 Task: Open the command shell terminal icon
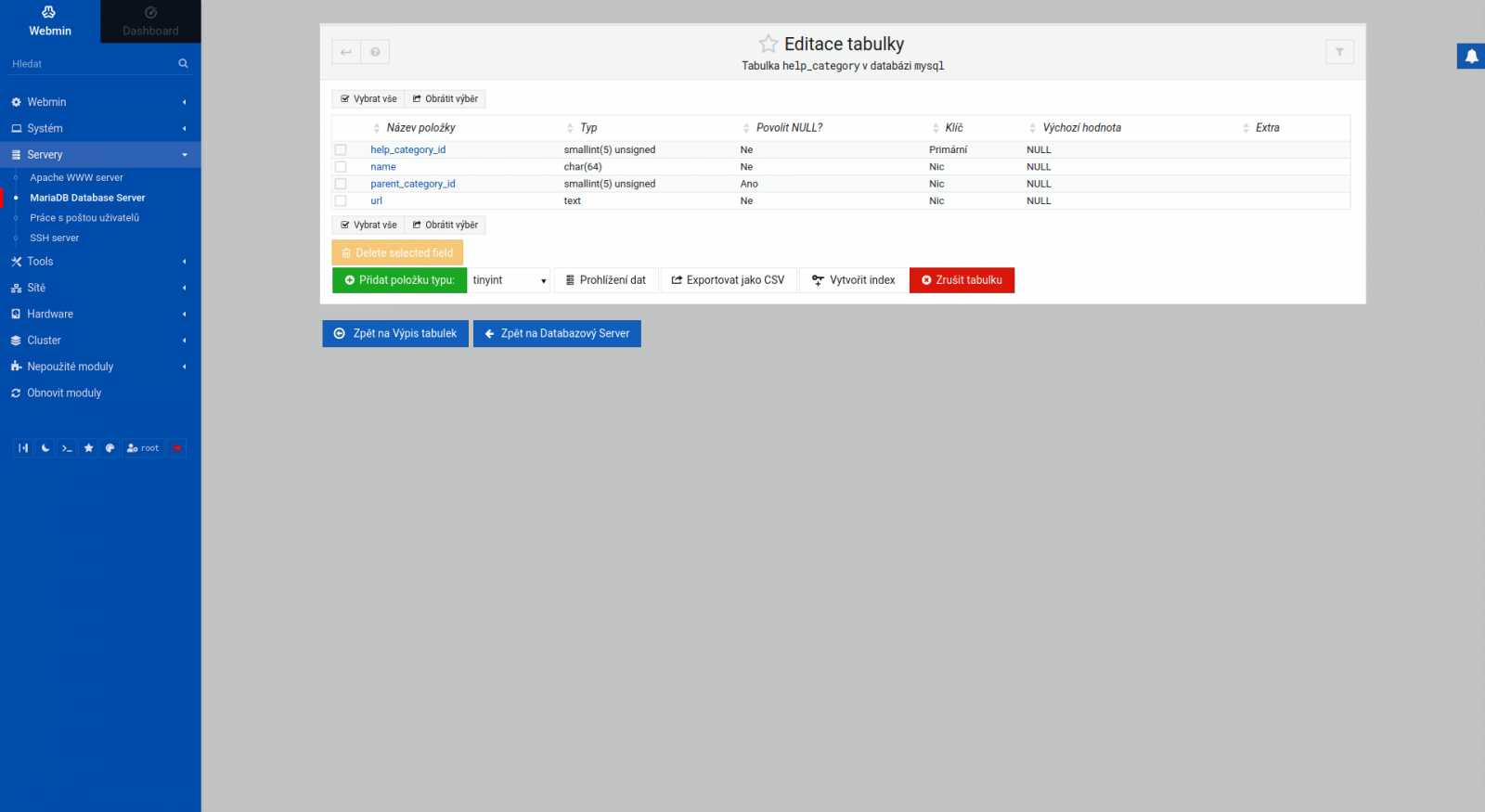(67, 448)
